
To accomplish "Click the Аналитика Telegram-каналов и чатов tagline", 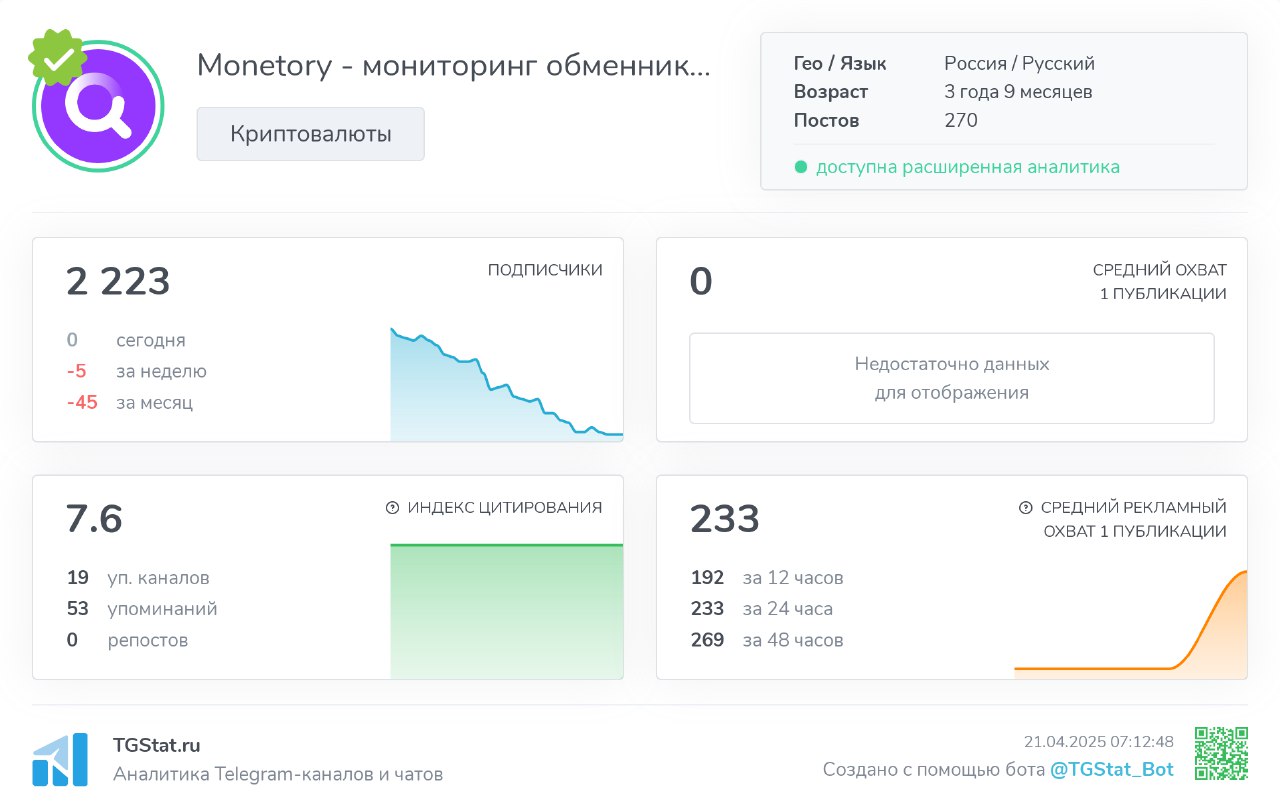I will [x=278, y=775].
